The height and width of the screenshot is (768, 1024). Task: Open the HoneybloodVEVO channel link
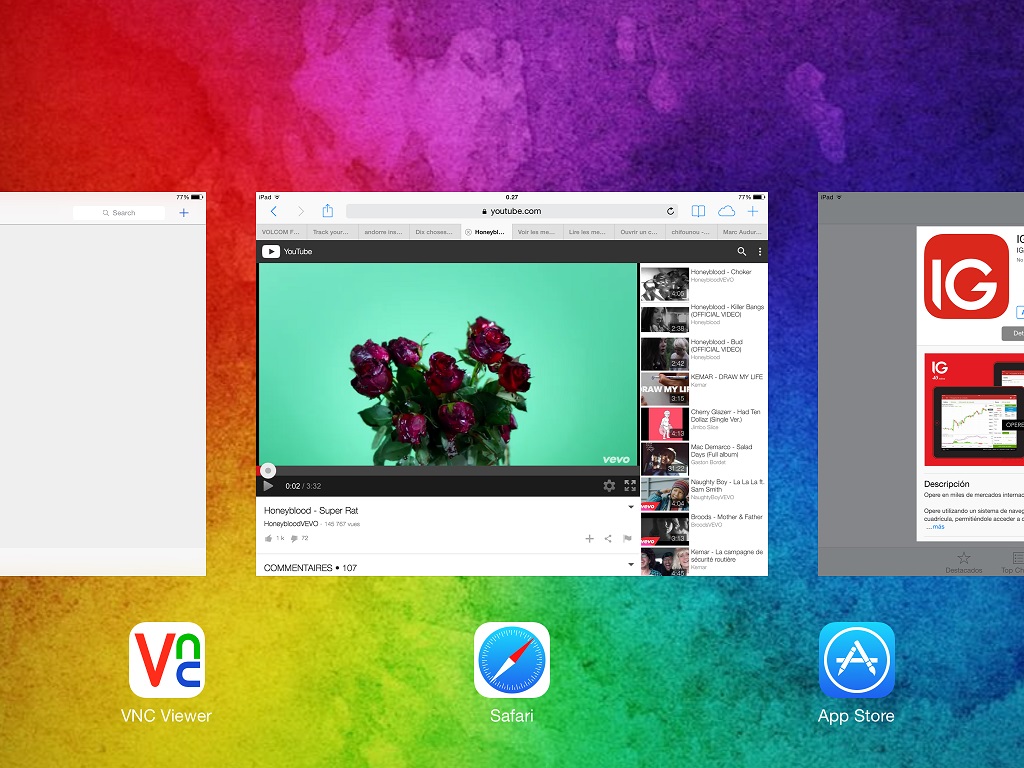click(x=291, y=524)
